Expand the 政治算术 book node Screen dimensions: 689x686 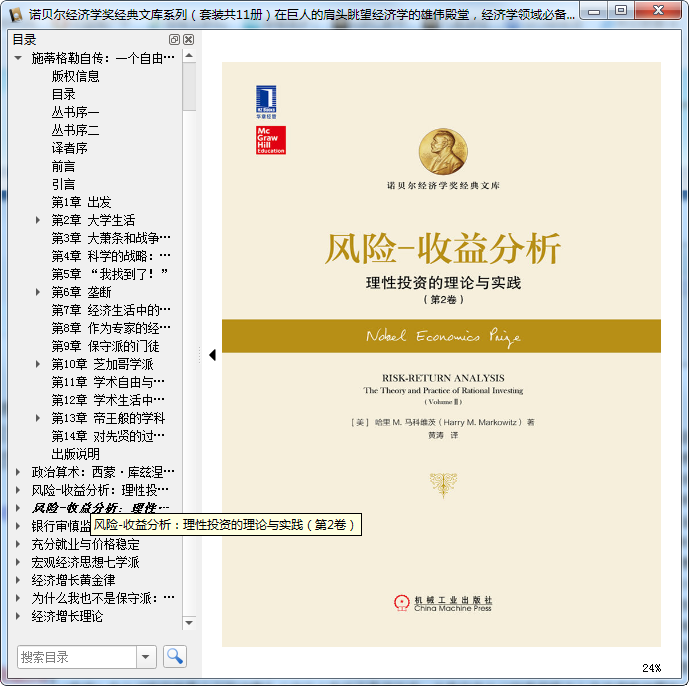point(18,472)
